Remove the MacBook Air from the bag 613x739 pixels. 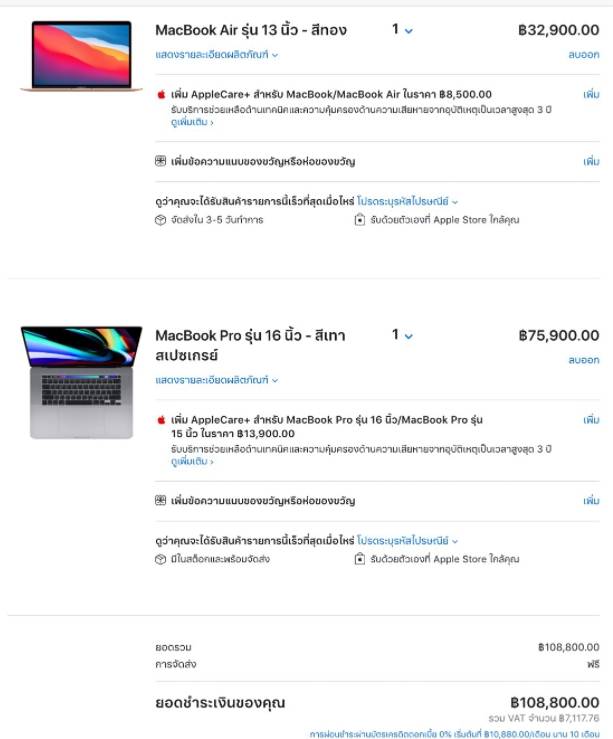pos(584,55)
